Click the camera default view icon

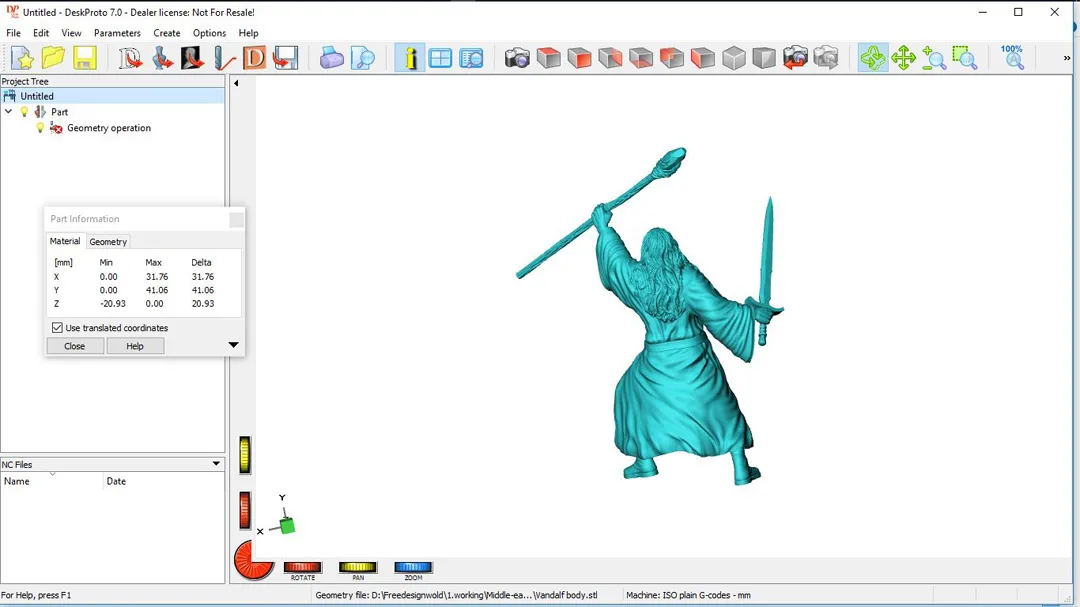pos(517,58)
